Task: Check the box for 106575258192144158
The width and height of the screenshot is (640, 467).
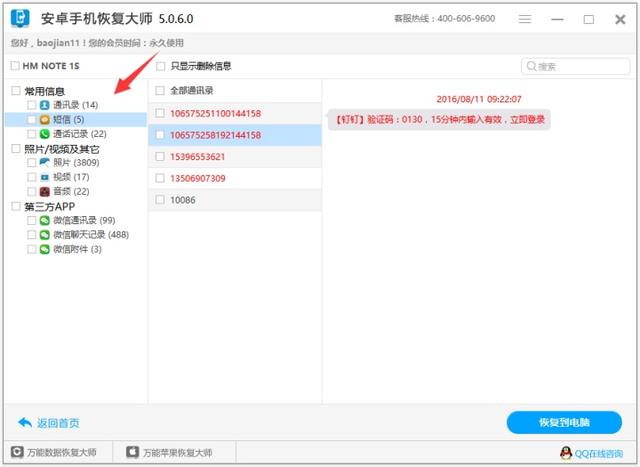Action: [x=160, y=135]
